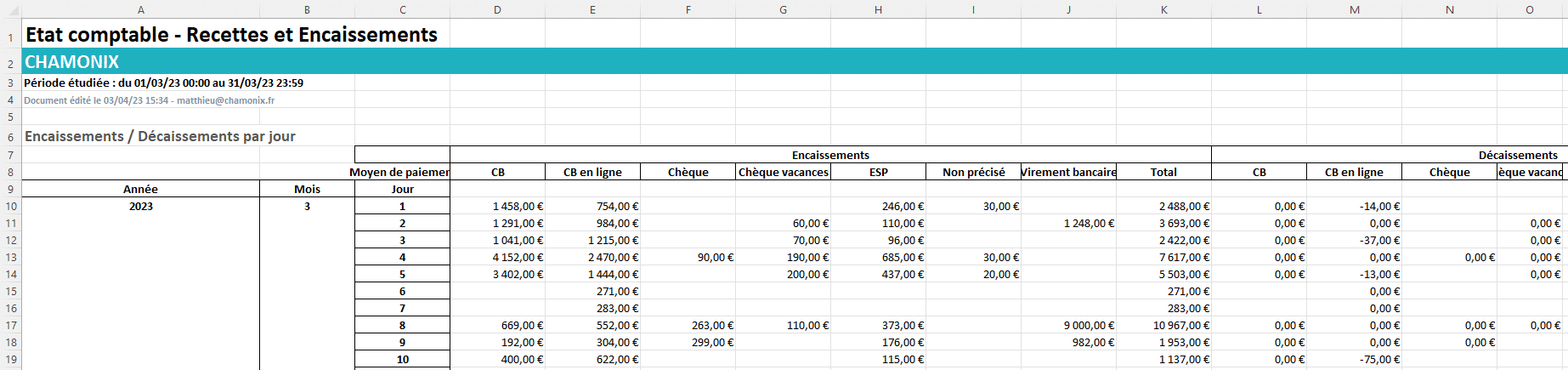Image resolution: width=1568 pixels, height=370 pixels.
Task: Select column header K
Action: tap(1163, 9)
